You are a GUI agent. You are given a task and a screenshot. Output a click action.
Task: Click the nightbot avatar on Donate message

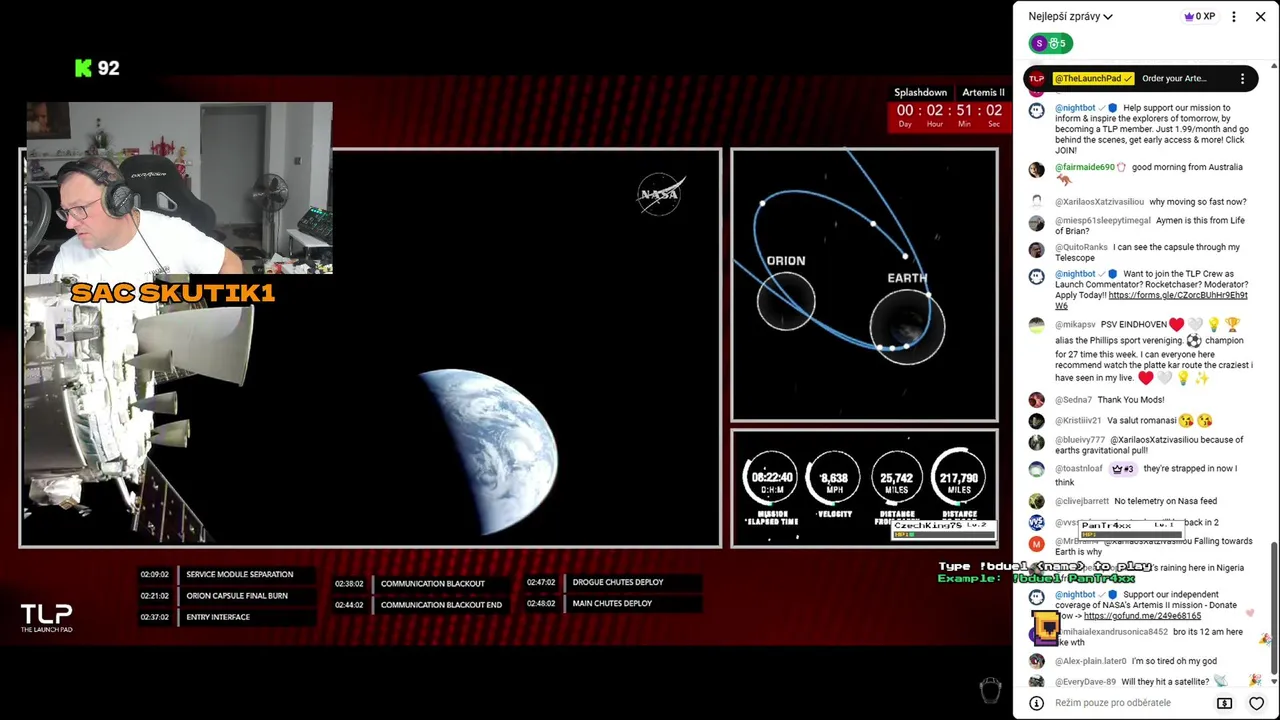1036,597
